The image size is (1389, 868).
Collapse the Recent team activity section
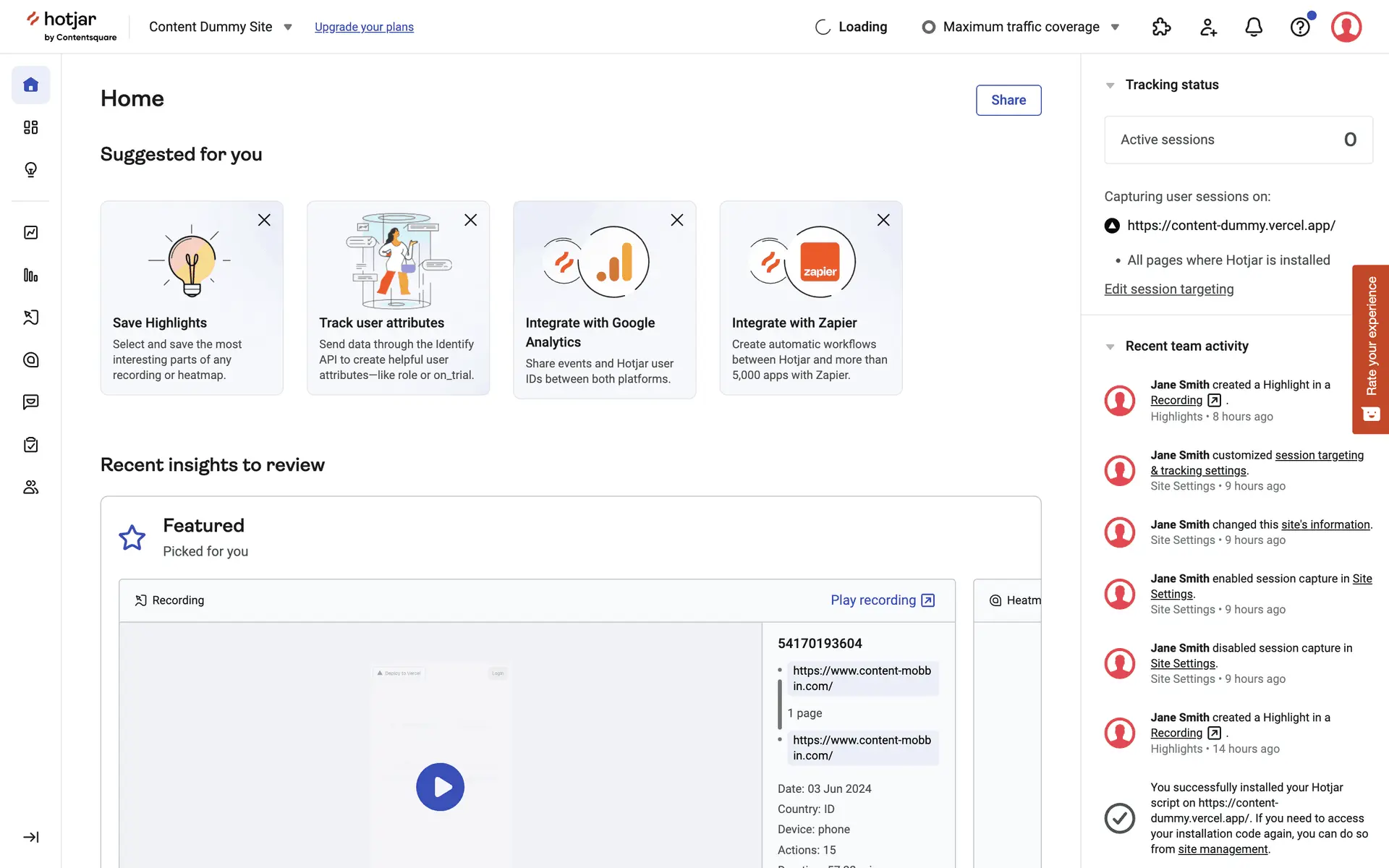(1110, 346)
